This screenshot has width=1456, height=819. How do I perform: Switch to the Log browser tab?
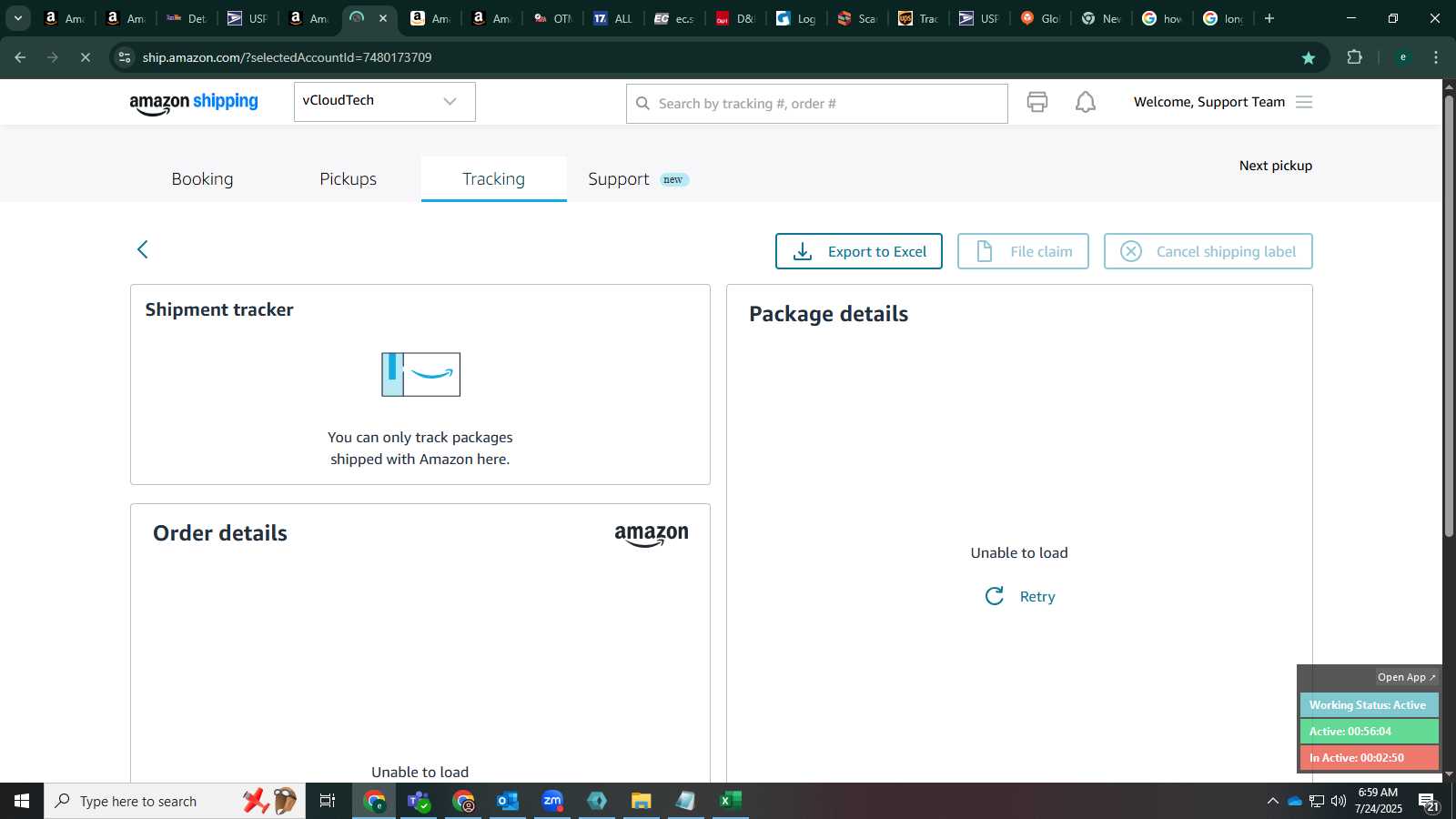(x=795, y=18)
